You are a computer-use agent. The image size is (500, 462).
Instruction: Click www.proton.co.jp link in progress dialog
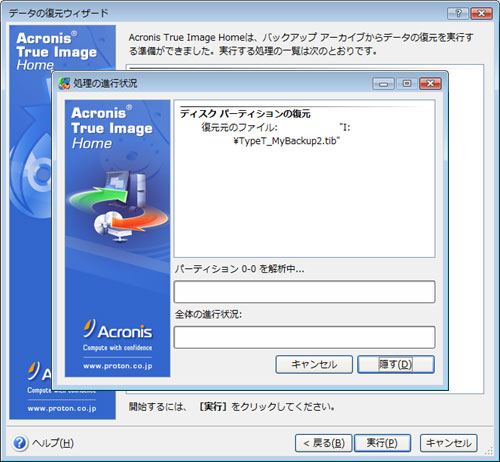point(118,366)
